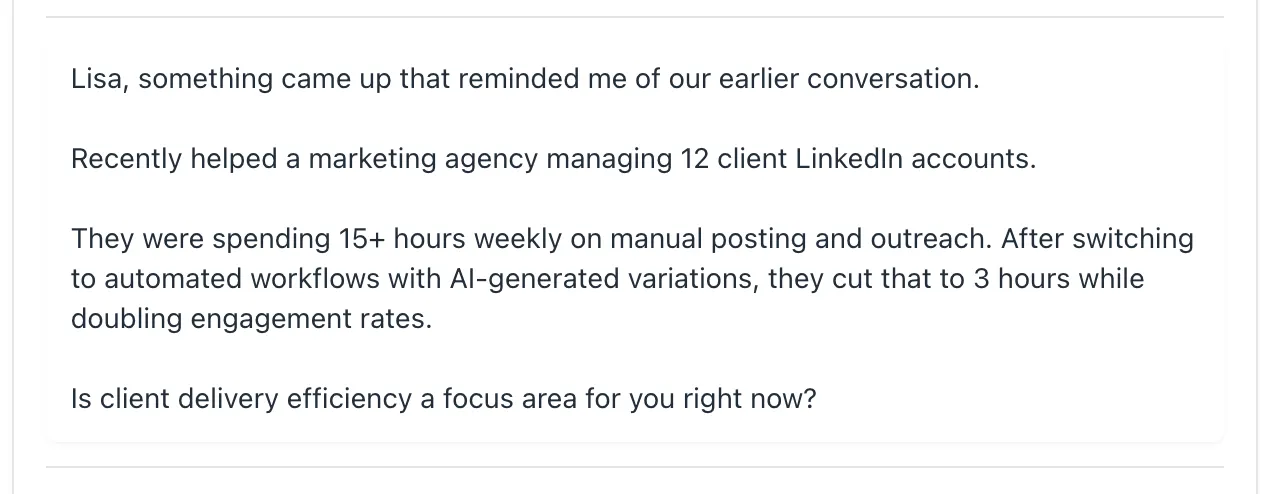
Task: Click the number "12" before client
Action: point(694,160)
